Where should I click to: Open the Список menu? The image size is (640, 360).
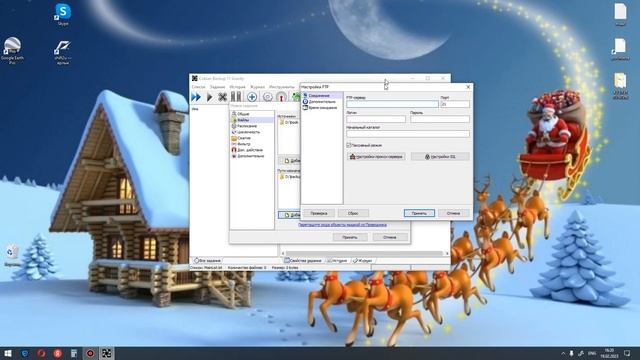[x=199, y=87]
